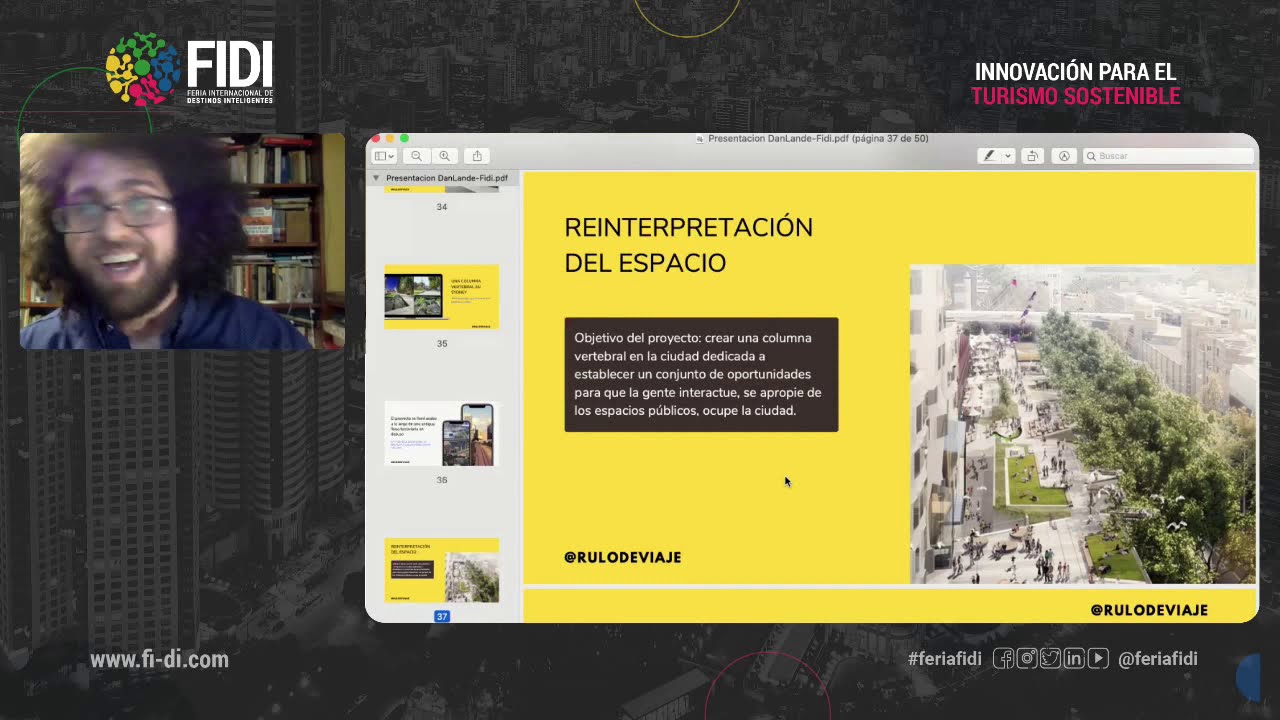Click the Instagram icon in footer

[x=1027, y=658]
